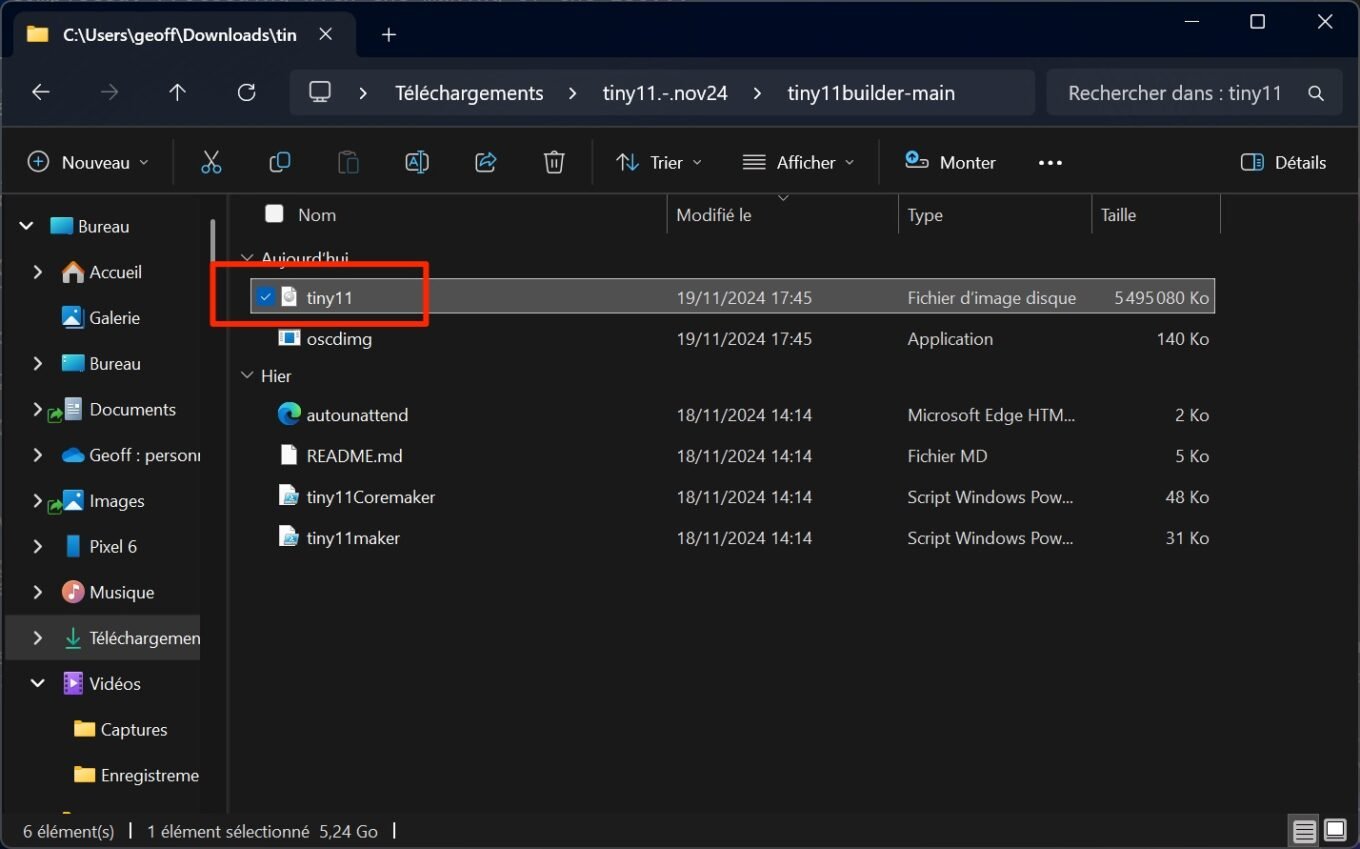Screen dimensions: 1360x849
Task: Refresh the current folder
Action: click(x=247, y=93)
